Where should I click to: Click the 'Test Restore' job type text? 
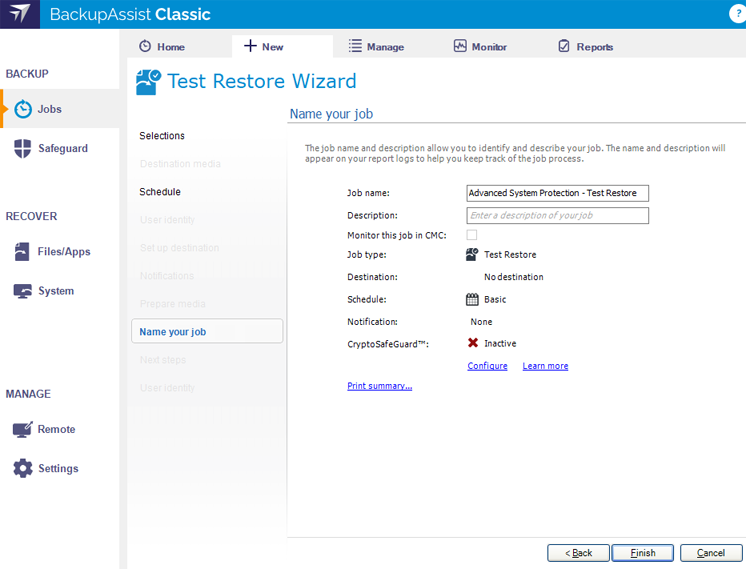510,255
